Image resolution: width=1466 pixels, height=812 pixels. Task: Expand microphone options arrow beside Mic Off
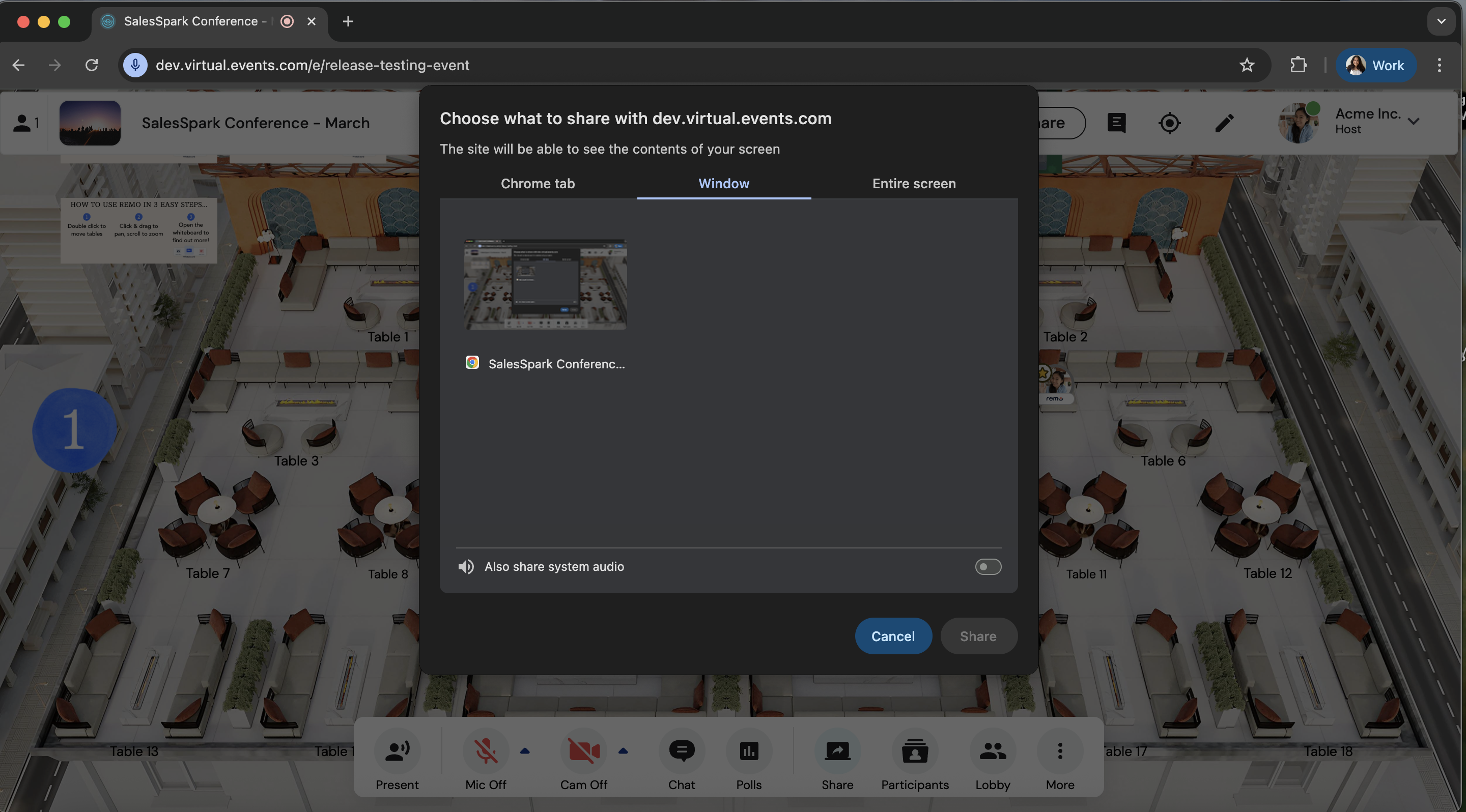point(525,751)
